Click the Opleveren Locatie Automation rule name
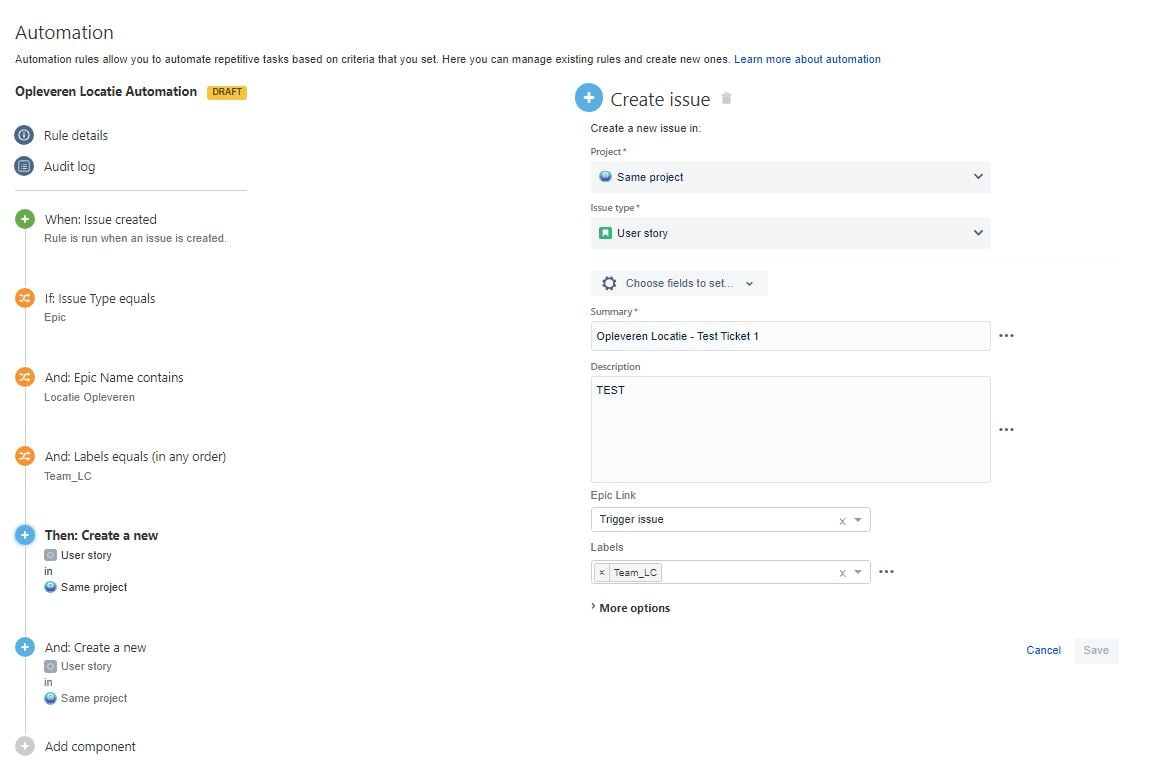This screenshot has height=767, width=1152. pyautogui.click(x=106, y=92)
